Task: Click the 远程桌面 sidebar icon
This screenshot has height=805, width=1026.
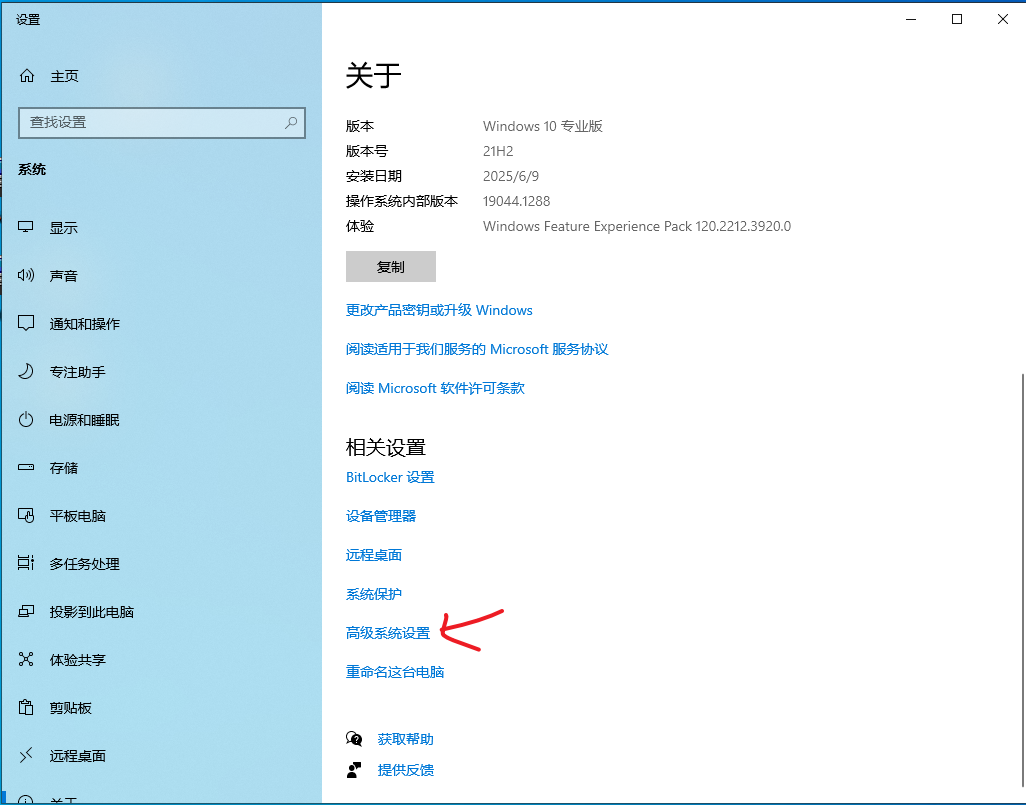Action: click(26, 756)
